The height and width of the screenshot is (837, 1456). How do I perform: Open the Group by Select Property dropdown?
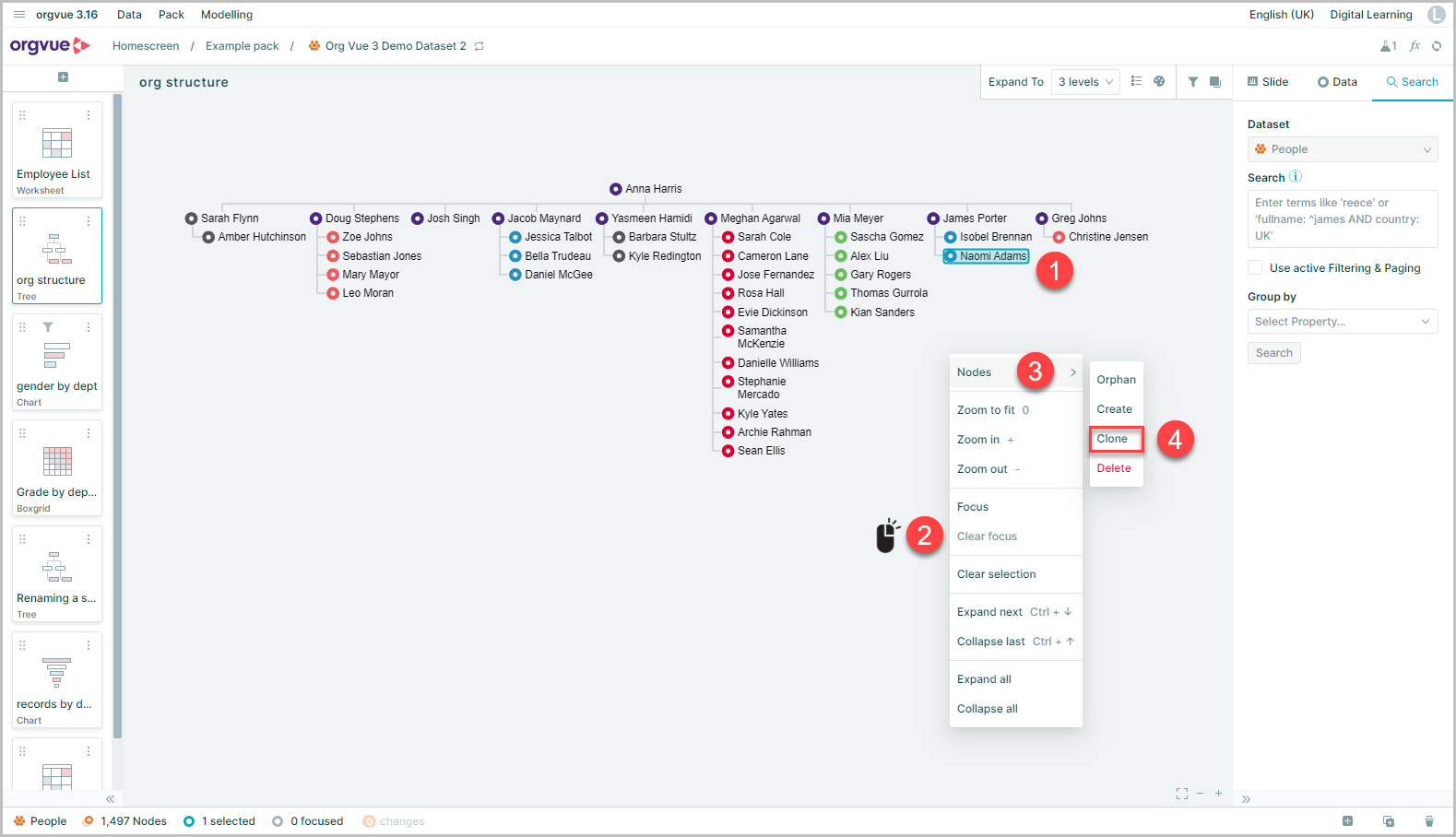(x=1343, y=322)
